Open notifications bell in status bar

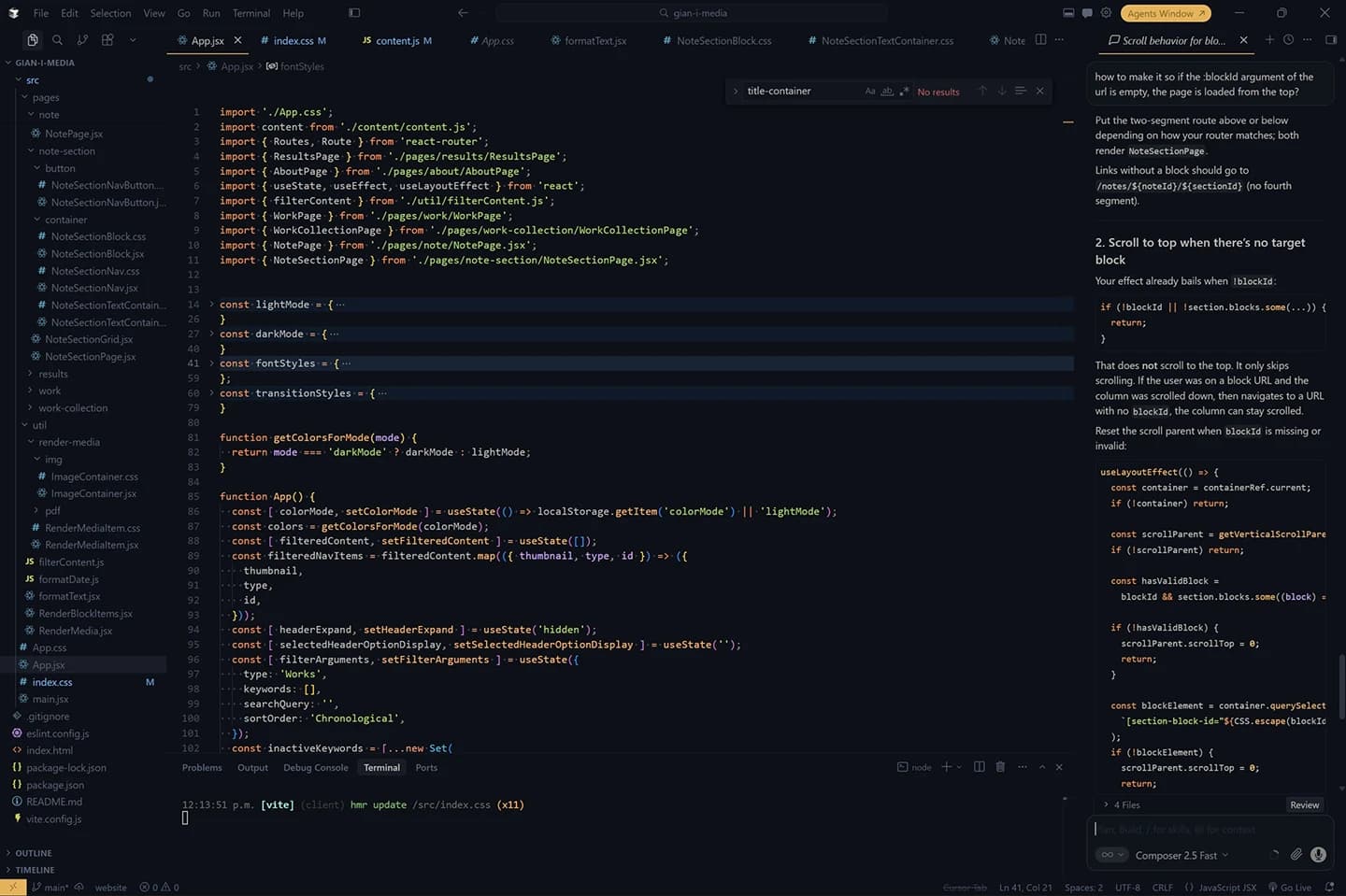1329,887
